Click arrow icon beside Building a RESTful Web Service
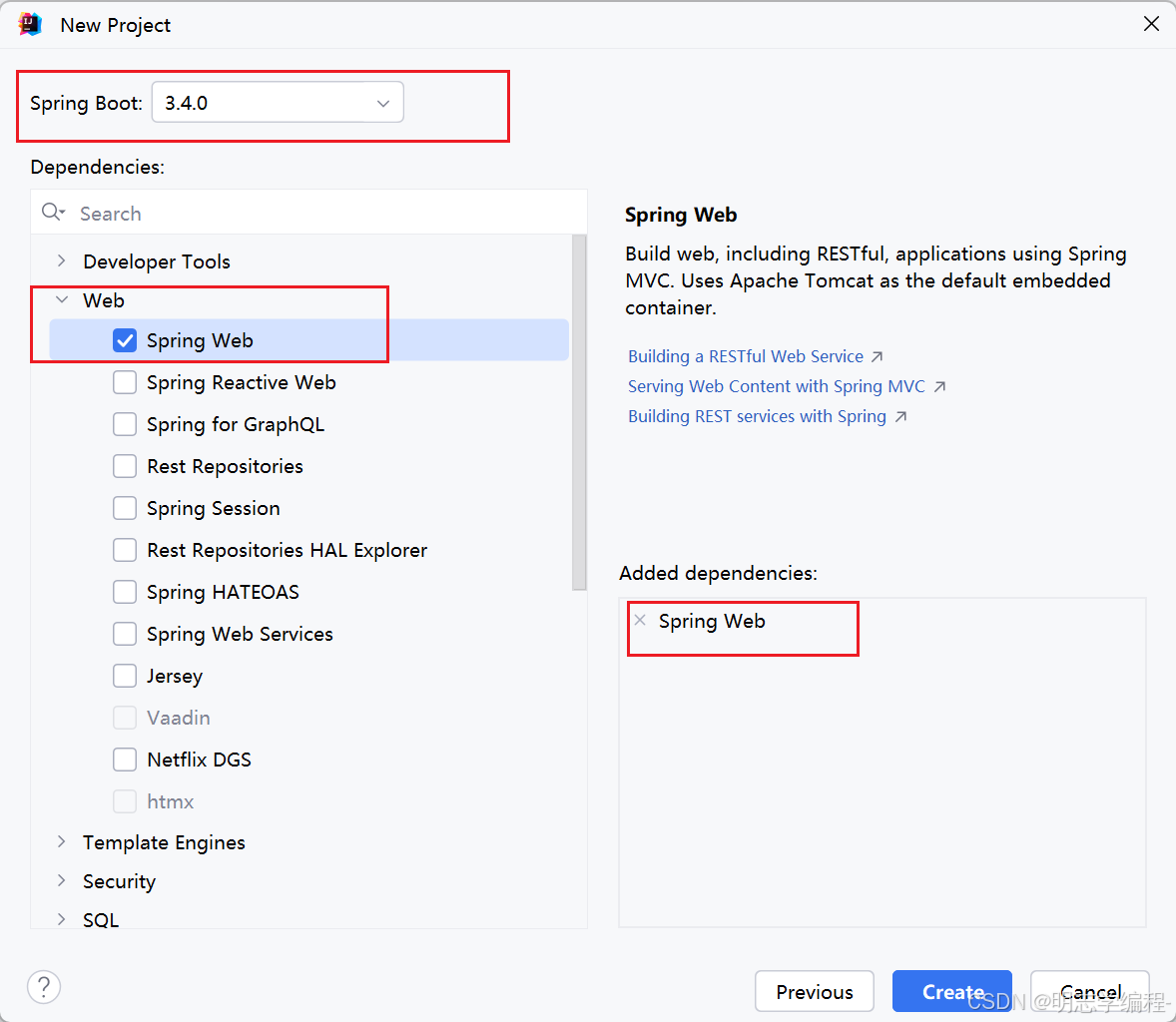1176x1022 pixels. pos(877,356)
